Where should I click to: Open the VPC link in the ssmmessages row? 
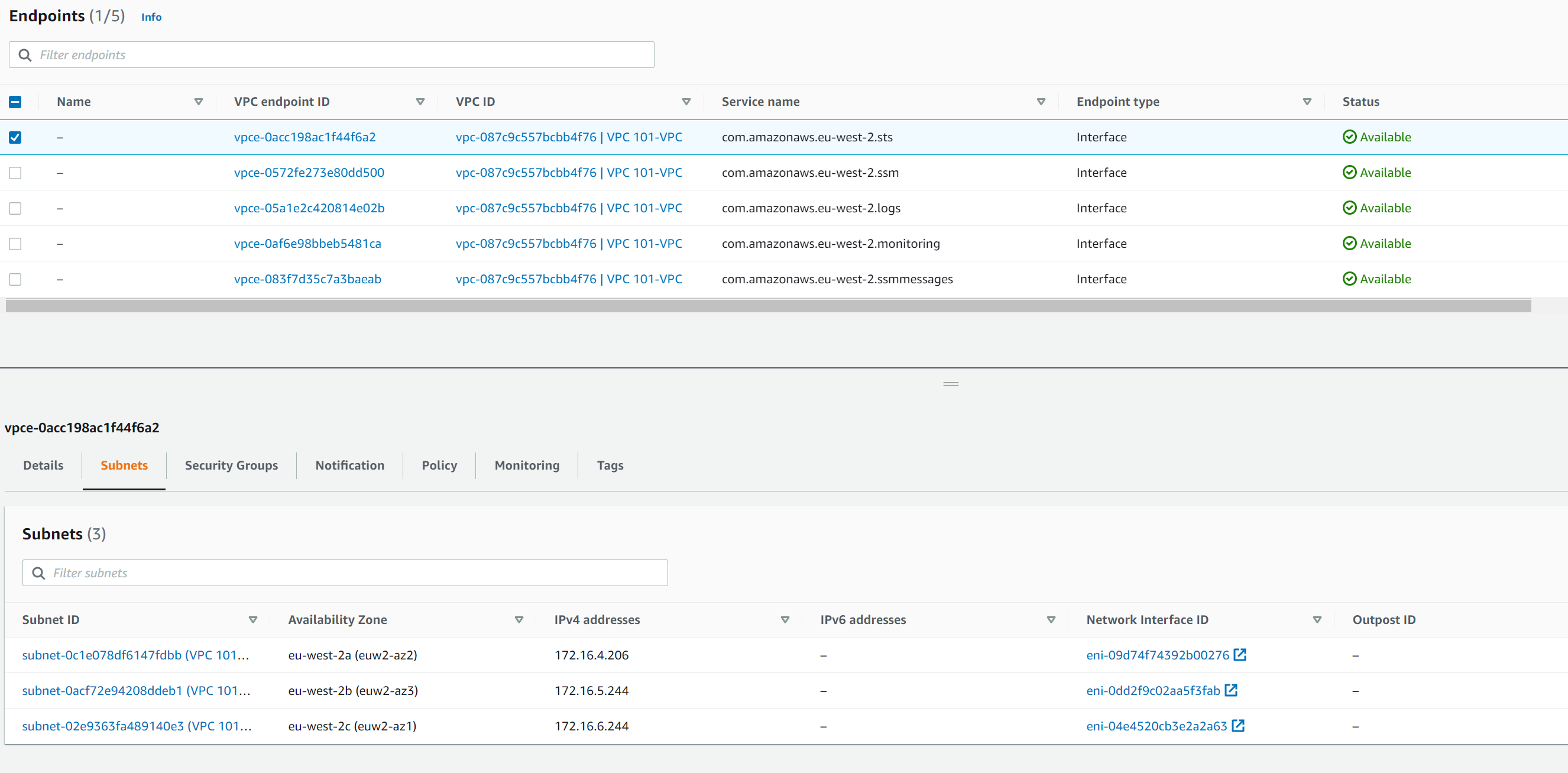(569, 279)
